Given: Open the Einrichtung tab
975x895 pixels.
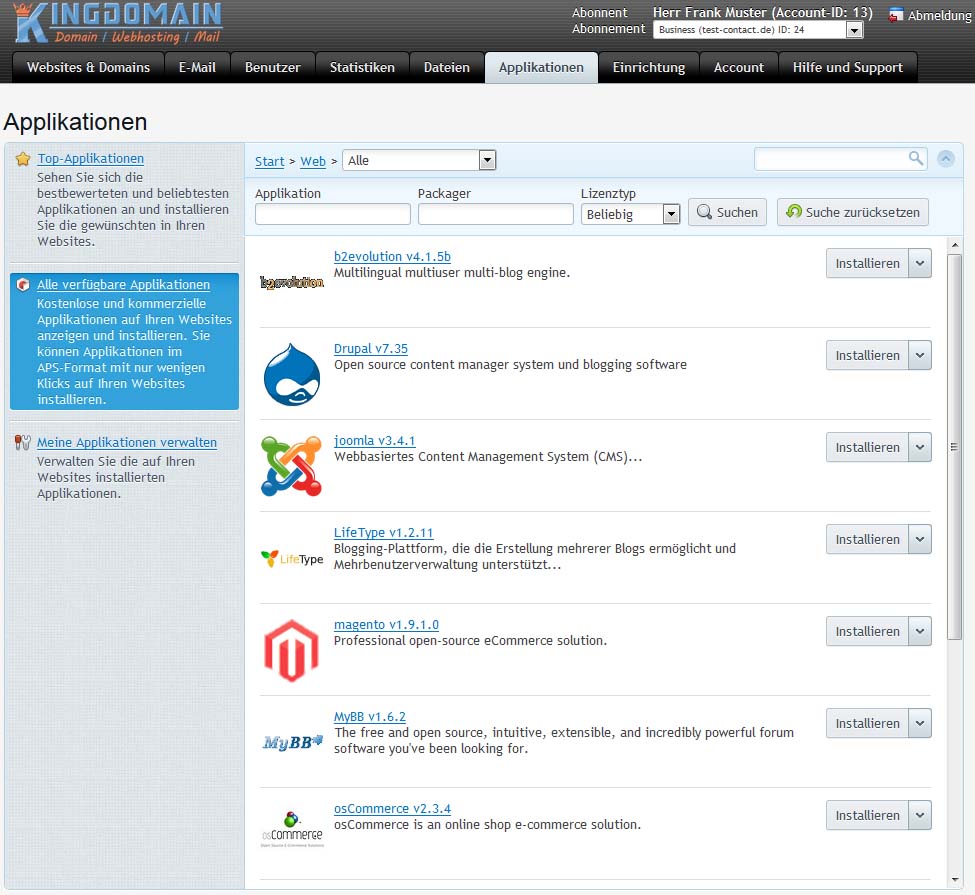Looking at the screenshot, I should point(649,67).
